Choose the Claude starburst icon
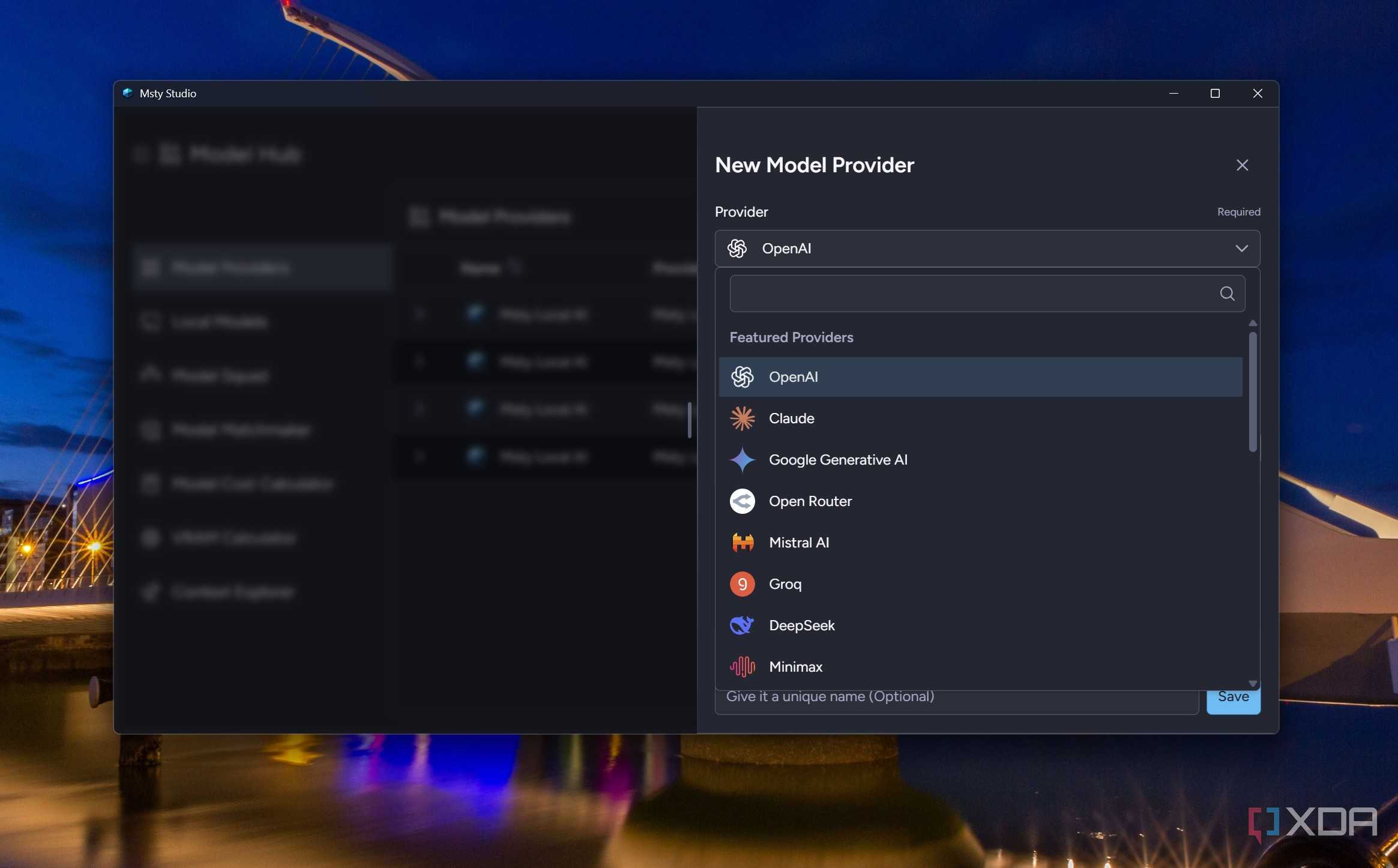 coord(743,418)
